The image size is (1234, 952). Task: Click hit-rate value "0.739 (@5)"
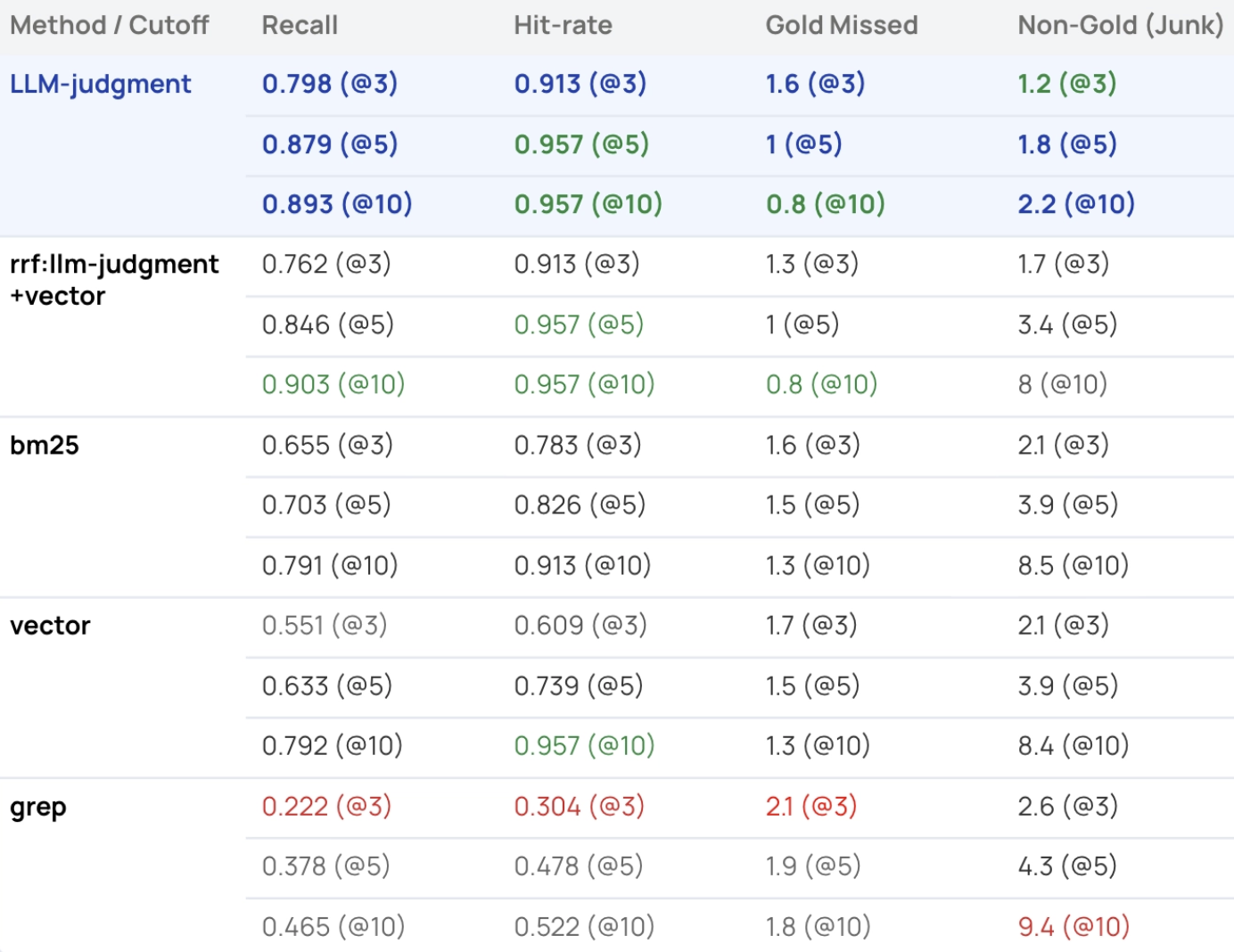coord(579,685)
